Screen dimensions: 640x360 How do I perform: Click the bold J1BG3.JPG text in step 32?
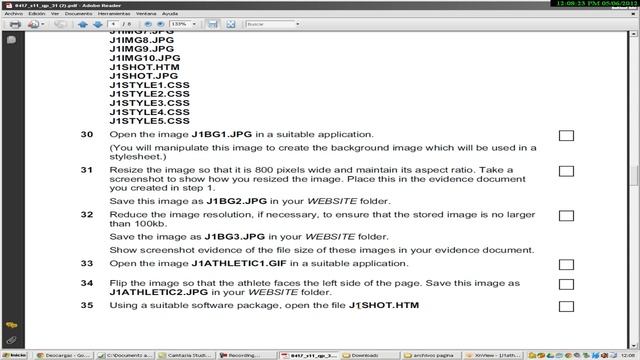pos(235,237)
